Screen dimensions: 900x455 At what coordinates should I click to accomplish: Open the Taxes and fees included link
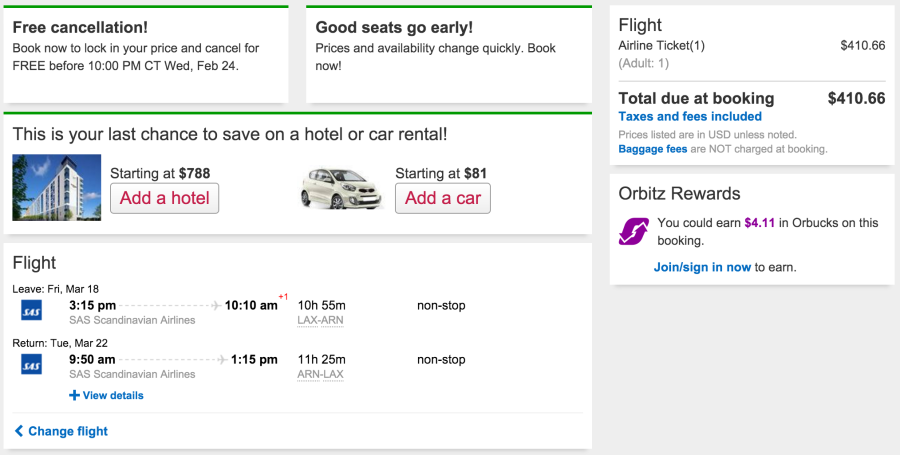click(x=690, y=117)
